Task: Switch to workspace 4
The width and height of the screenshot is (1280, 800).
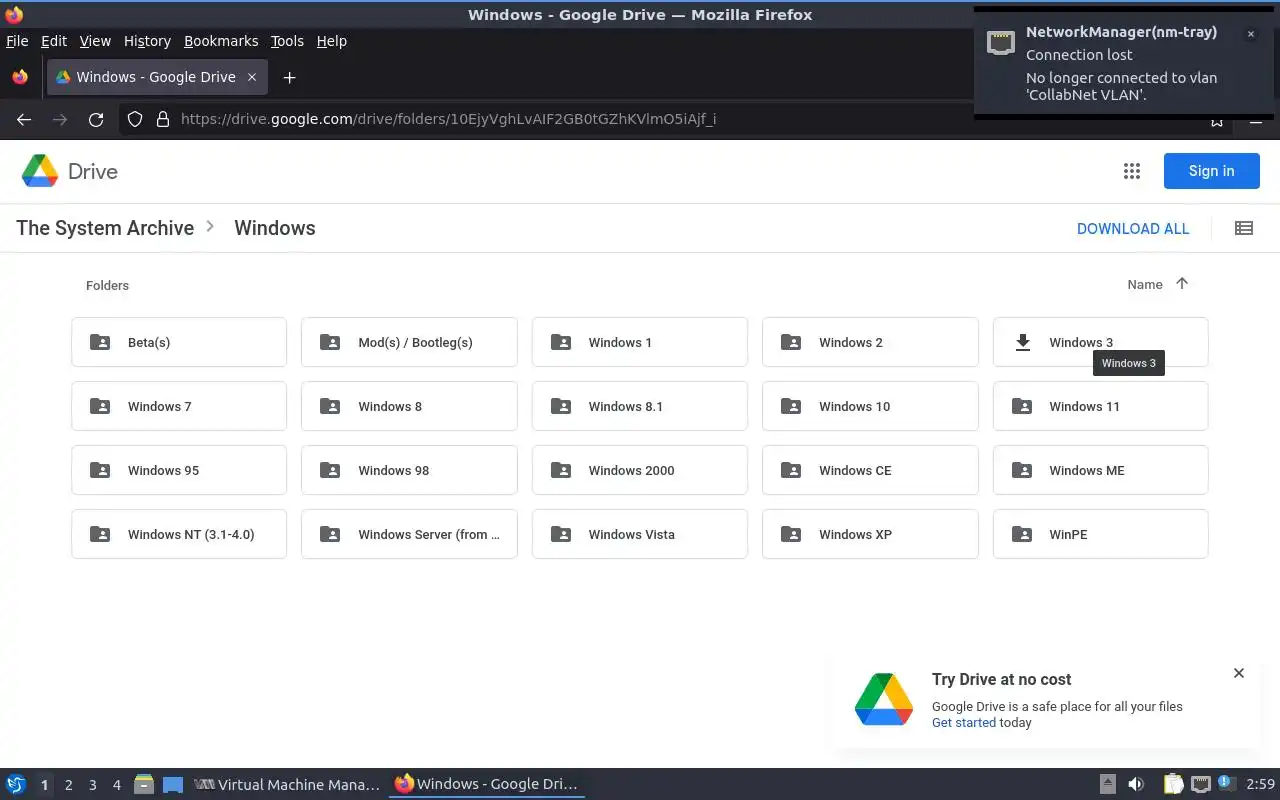Action: (116, 785)
